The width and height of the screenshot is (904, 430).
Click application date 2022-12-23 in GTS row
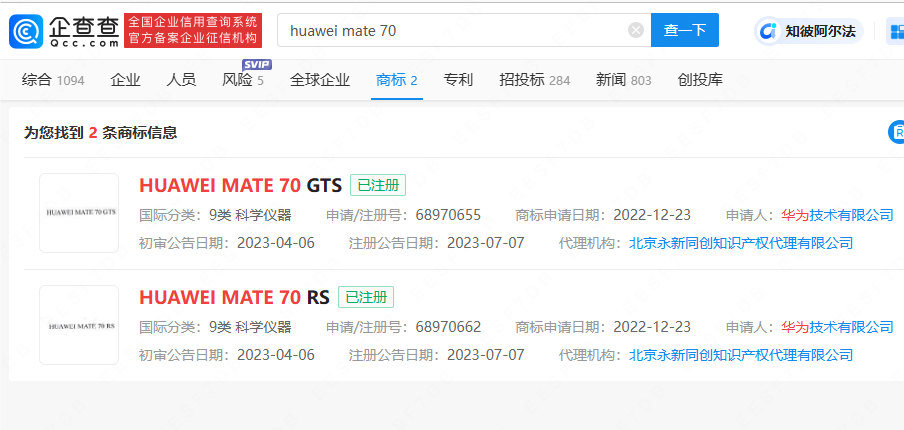pos(651,216)
